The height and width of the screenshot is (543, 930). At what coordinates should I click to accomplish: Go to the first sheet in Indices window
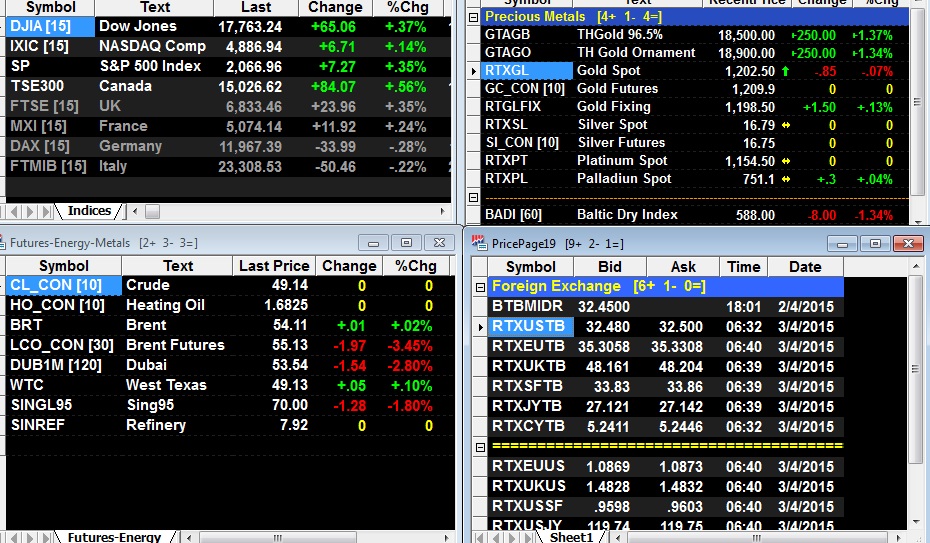(x=4, y=211)
